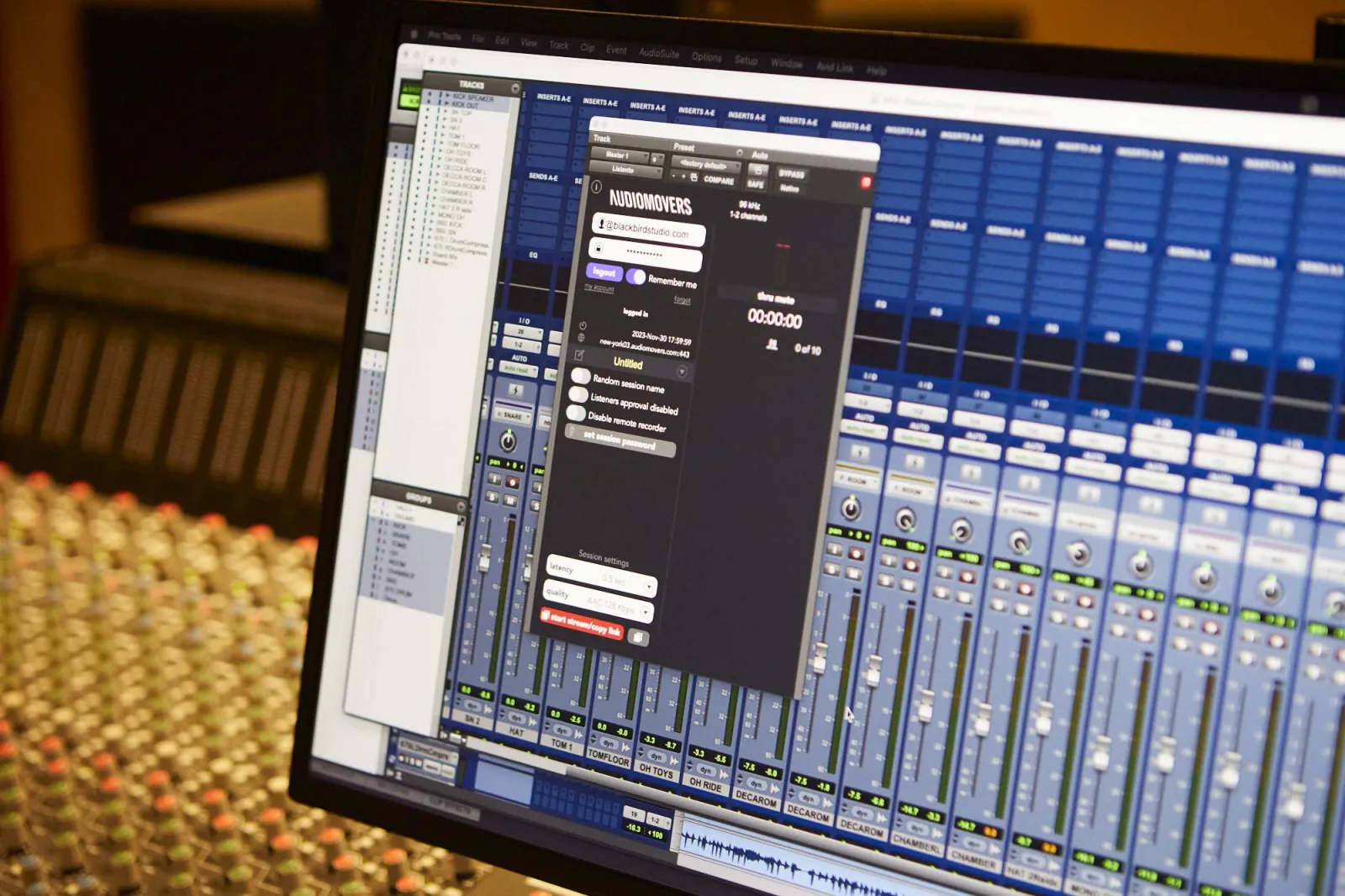Click the lock icon in password field

[599, 249]
